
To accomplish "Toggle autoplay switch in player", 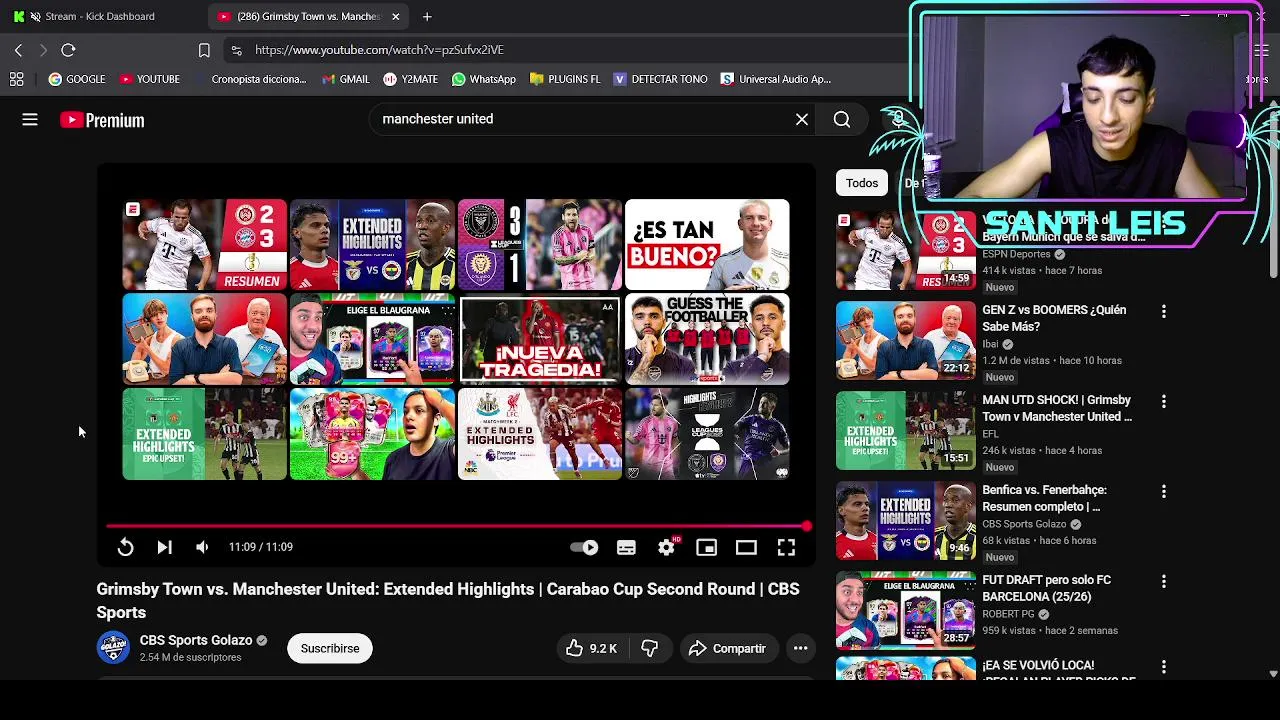I will tap(584, 547).
